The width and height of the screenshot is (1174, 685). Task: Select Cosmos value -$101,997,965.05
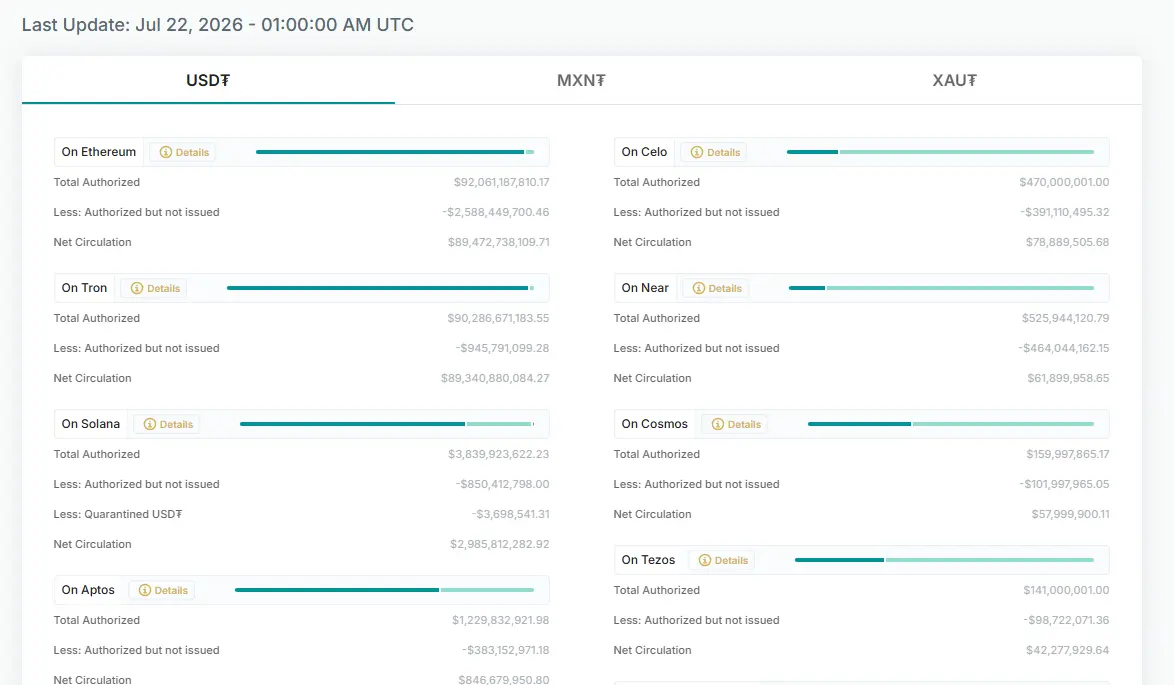point(1064,485)
